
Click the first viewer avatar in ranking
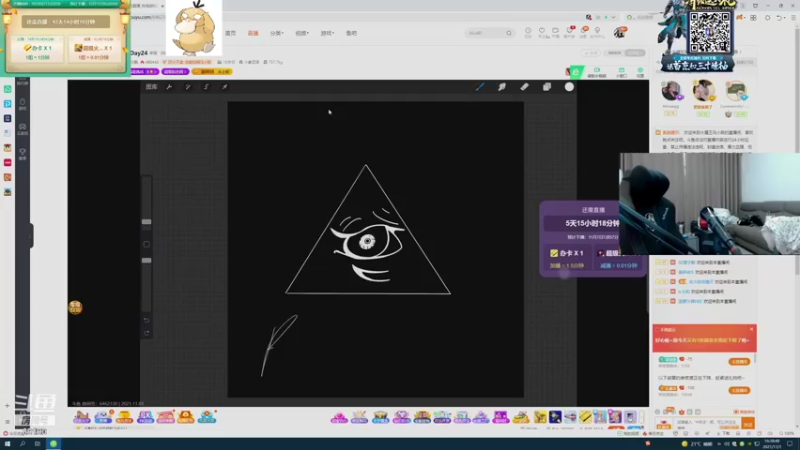pyautogui.click(x=671, y=91)
